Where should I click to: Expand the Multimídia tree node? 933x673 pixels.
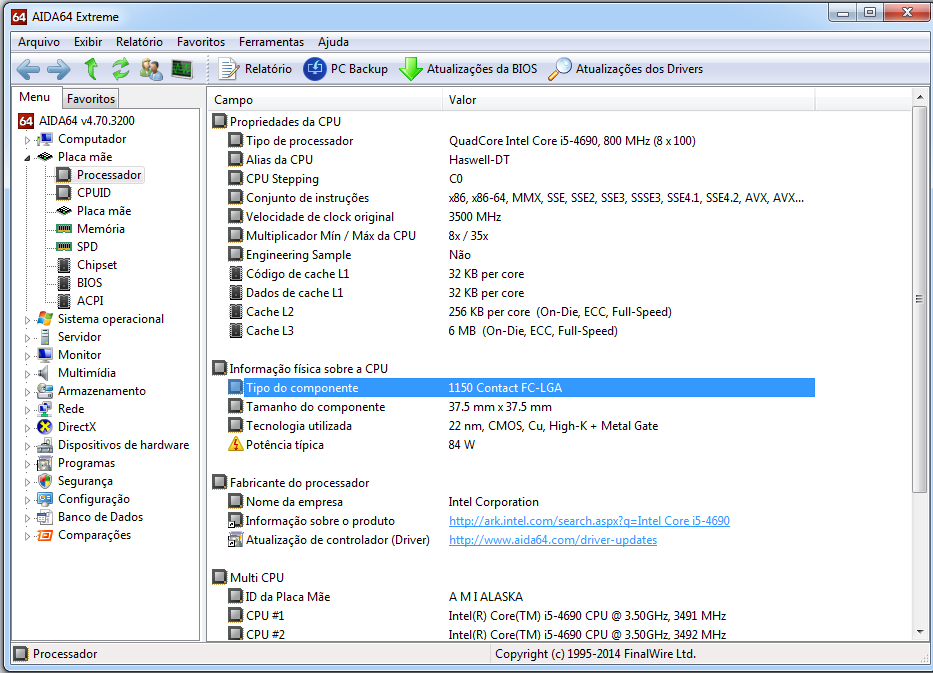pos(27,374)
